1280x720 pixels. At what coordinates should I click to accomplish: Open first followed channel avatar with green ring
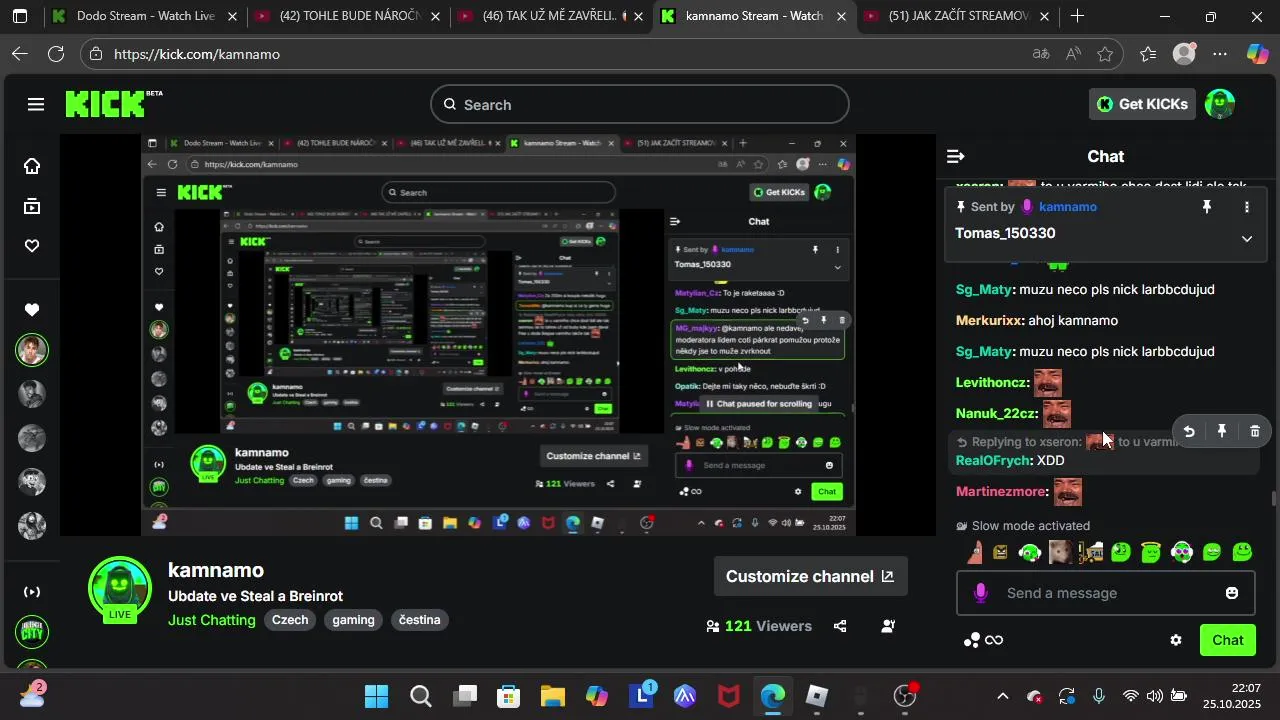[32, 350]
